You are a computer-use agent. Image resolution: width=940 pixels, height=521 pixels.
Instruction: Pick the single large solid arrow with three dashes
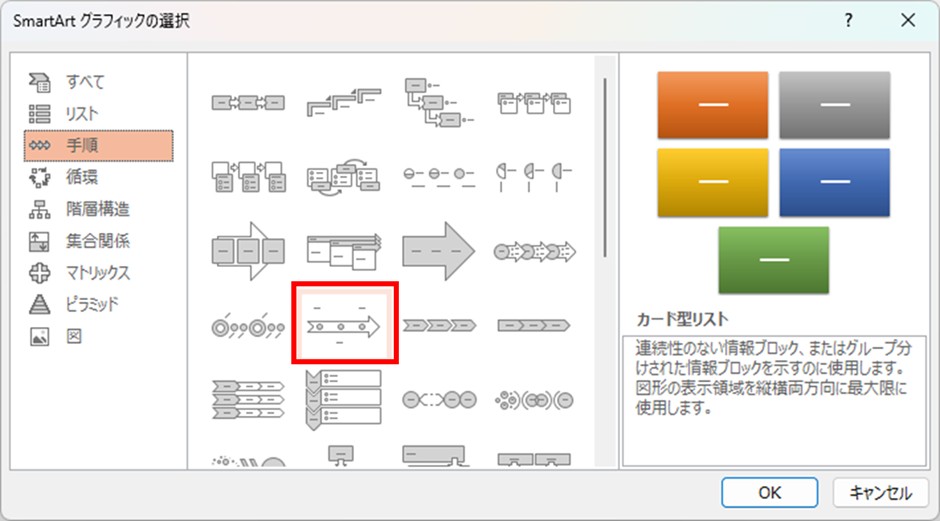[x=439, y=251]
